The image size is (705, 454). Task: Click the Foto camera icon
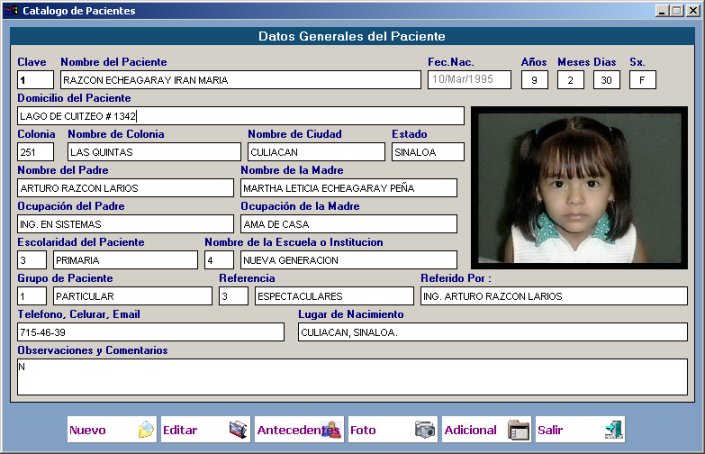pyautogui.click(x=425, y=430)
